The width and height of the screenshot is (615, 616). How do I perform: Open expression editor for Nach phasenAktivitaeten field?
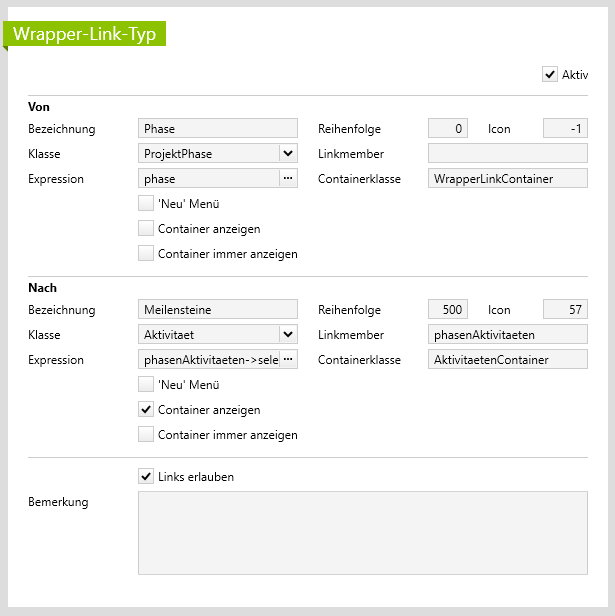(287, 360)
